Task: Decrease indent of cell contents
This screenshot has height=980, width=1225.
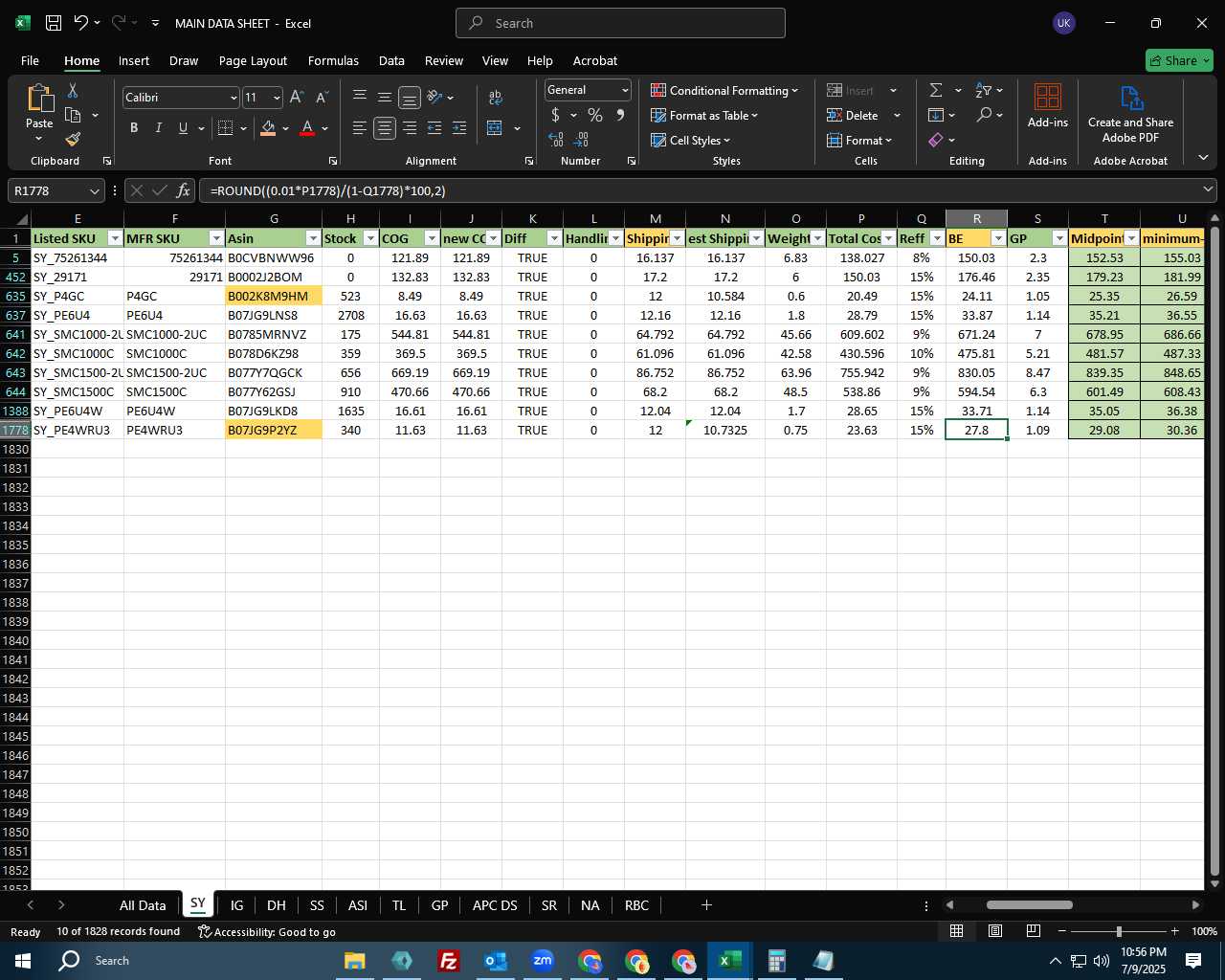Action: coord(434,127)
